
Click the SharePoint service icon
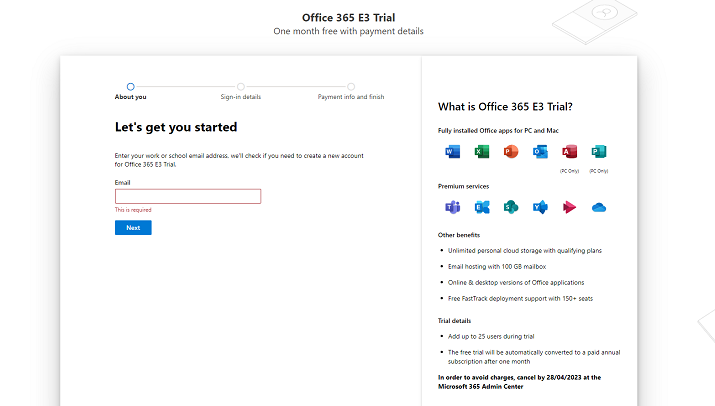pyautogui.click(x=511, y=207)
